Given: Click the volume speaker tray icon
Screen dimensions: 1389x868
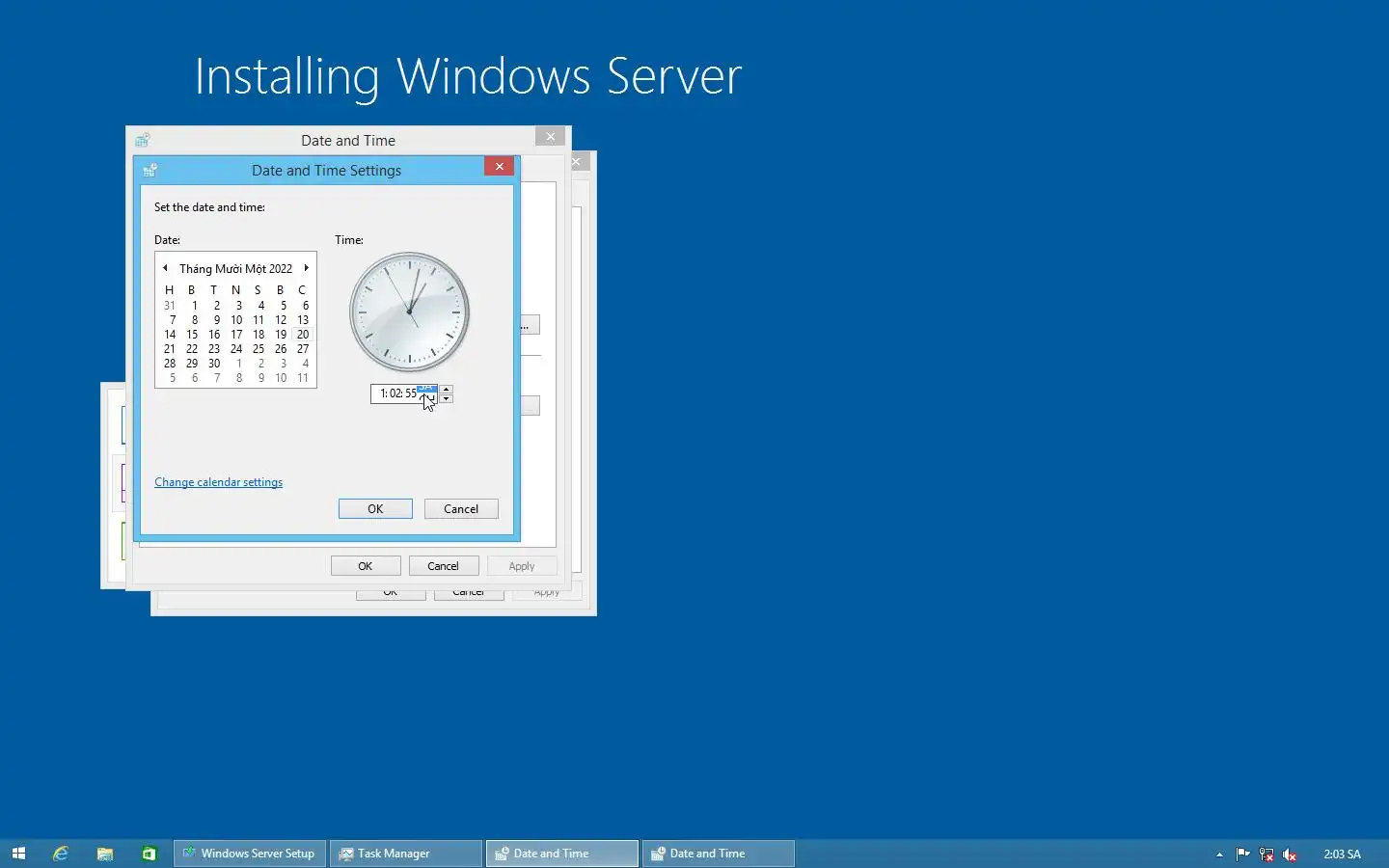Looking at the screenshot, I should click(x=1290, y=854).
